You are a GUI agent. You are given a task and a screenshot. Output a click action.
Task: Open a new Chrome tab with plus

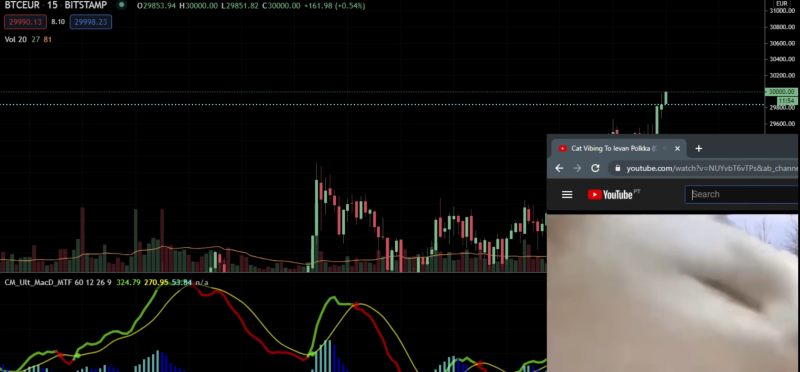point(698,148)
